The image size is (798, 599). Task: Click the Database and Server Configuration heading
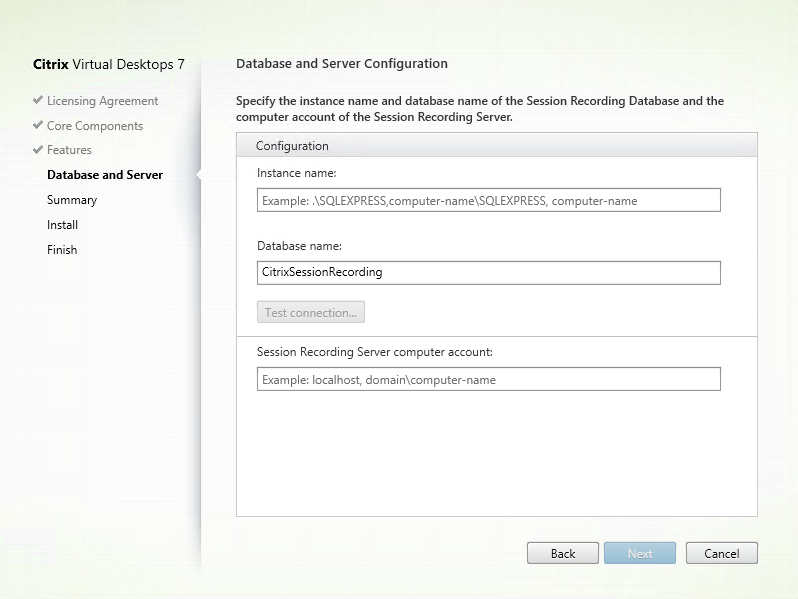click(342, 63)
